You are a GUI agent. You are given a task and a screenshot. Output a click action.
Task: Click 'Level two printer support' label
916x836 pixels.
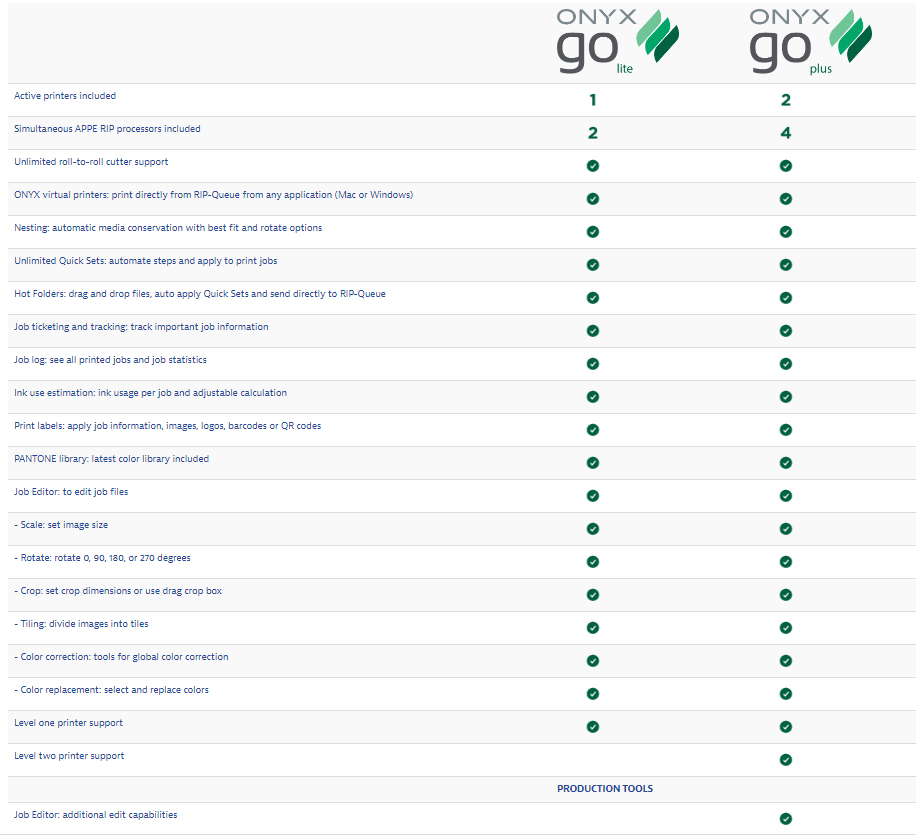coord(69,756)
